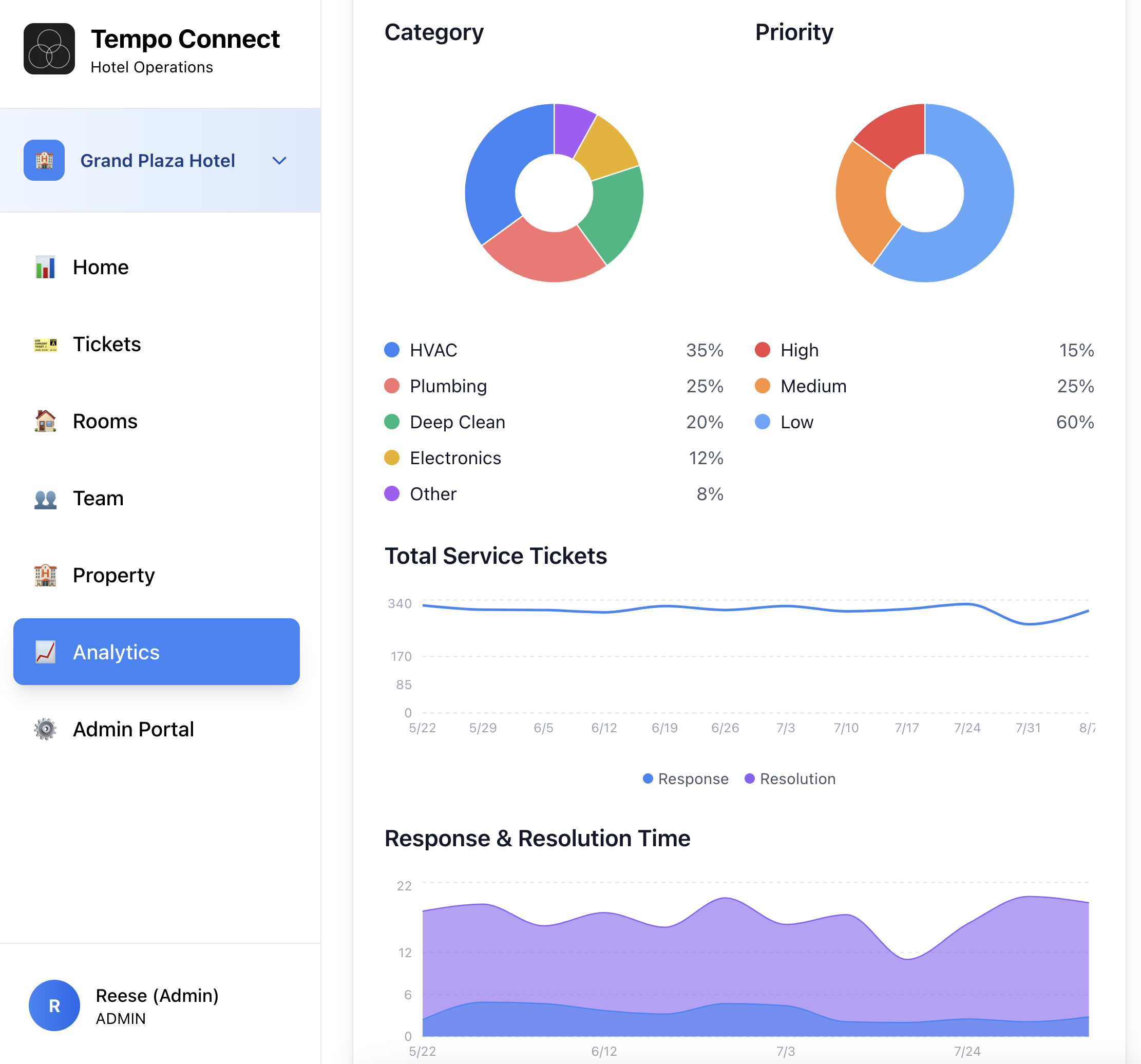Go to the Team page
Viewport: 1141px width, 1064px height.
pyautogui.click(x=98, y=498)
